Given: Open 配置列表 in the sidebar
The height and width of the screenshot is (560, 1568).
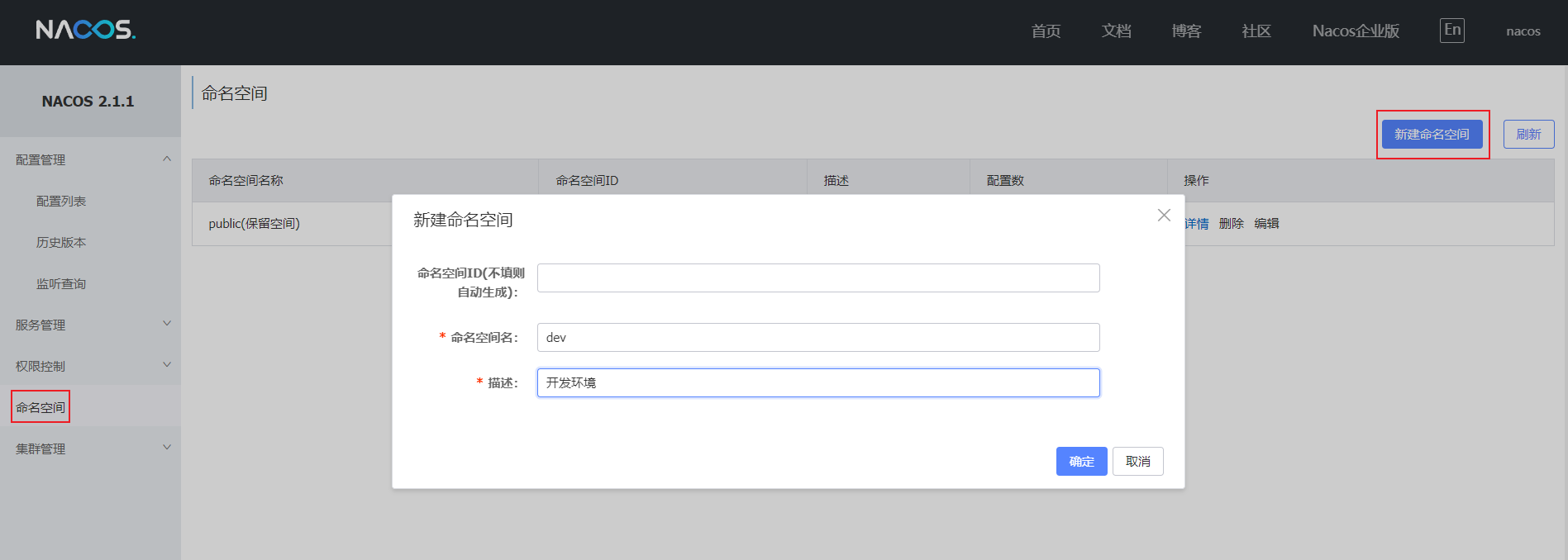Looking at the screenshot, I should coord(61,201).
